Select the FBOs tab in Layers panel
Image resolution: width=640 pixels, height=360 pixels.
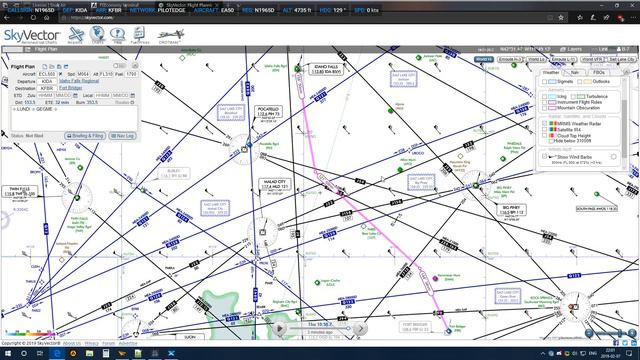[x=598, y=73]
